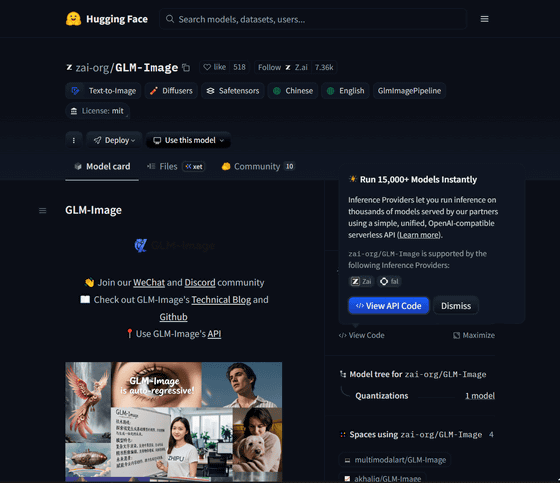Screen dimensions: 560x483
Task: Open the Use this model dropdown
Action: click(x=188, y=140)
